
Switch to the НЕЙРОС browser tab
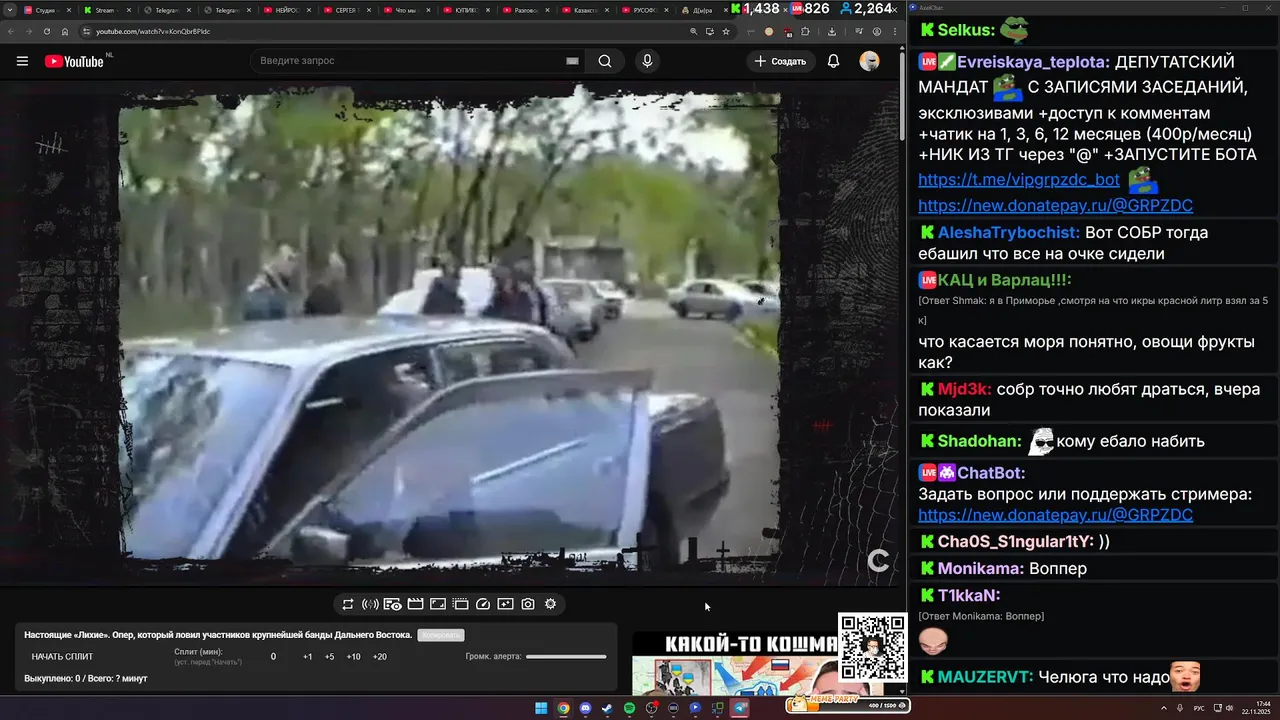coord(285,10)
